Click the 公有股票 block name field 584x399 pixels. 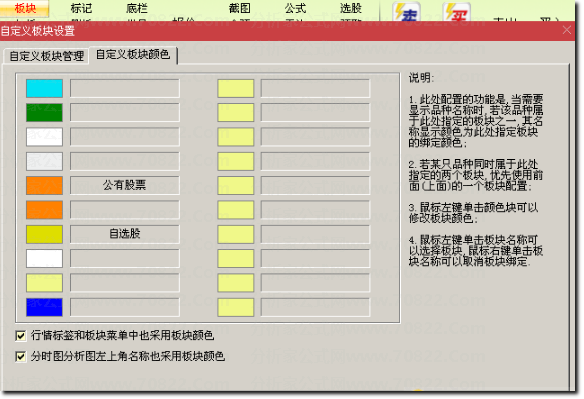click(125, 186)
